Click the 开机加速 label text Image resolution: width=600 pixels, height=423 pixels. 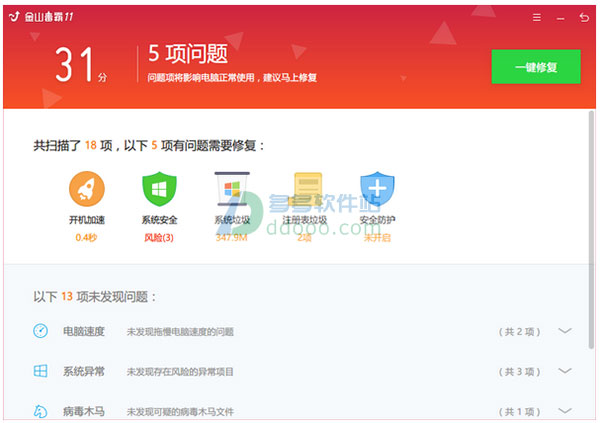click(87, 220)
